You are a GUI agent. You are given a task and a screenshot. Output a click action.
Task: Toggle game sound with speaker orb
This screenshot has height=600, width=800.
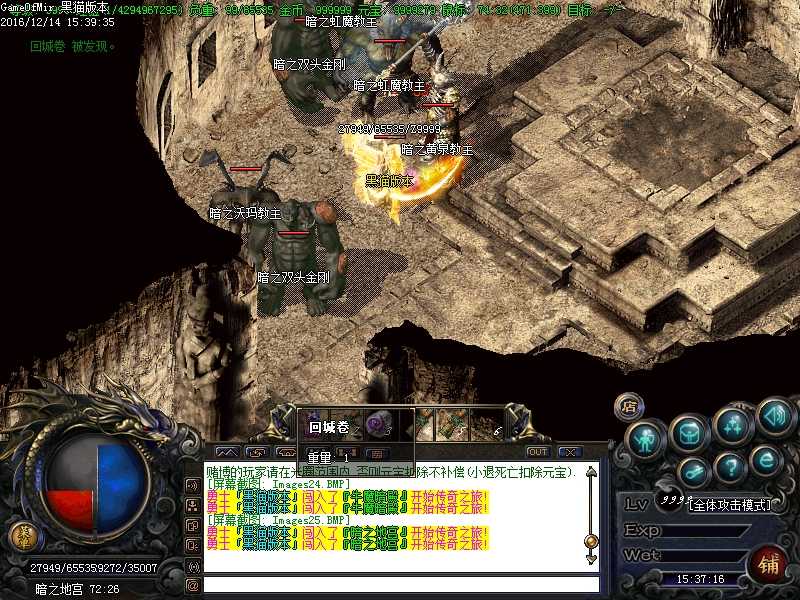(x=775, y=417)
